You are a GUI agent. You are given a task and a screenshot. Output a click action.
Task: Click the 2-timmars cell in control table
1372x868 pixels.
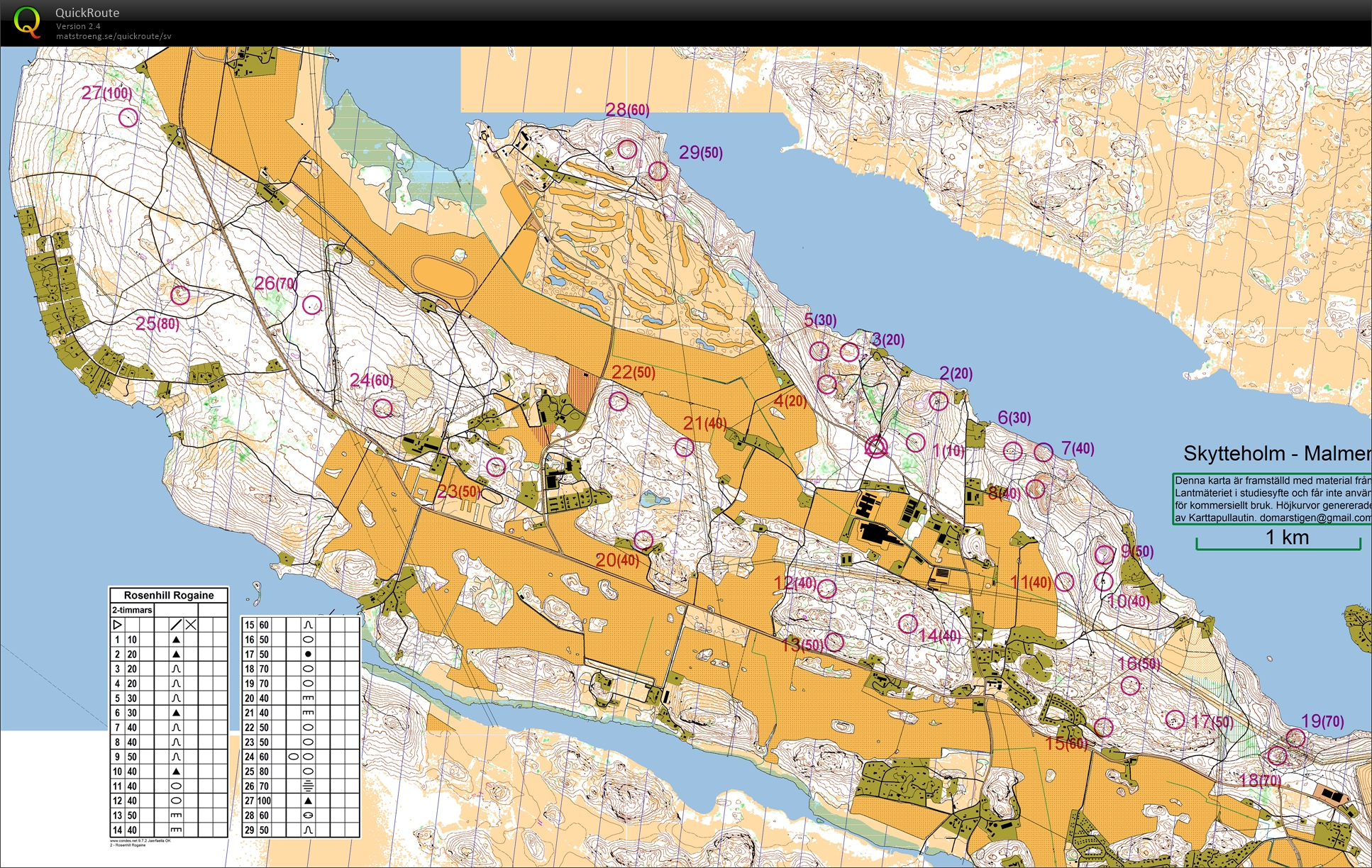(x=132, y=611)
